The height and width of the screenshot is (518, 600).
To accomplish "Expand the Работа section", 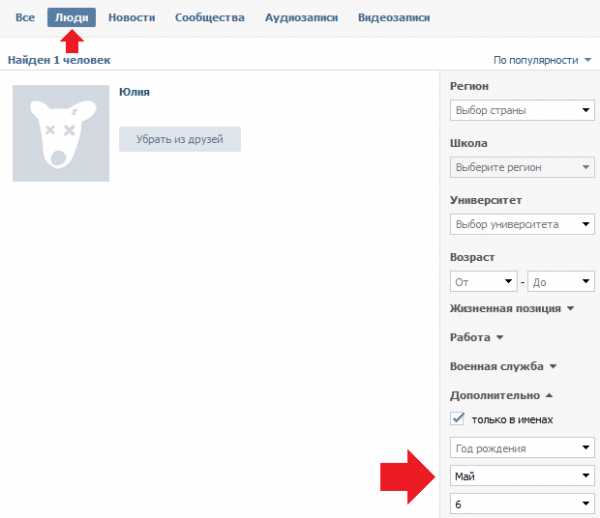I will (x=476, y=337).
